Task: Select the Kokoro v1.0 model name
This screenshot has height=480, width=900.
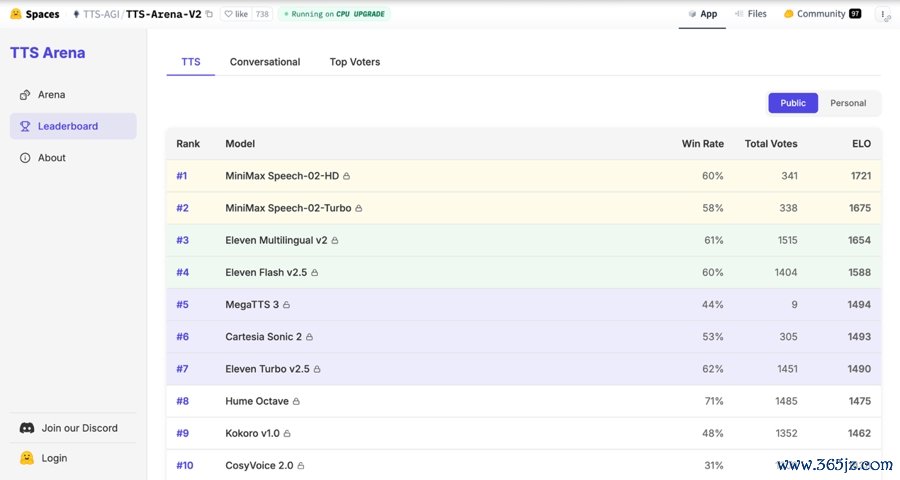Action: (253, 433)
